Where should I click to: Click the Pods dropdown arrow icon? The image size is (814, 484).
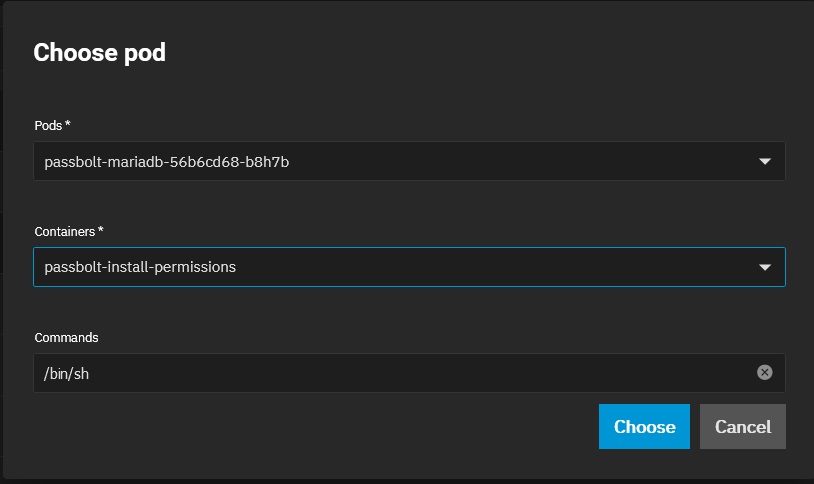pyautogui.click(x=765, y=161)
